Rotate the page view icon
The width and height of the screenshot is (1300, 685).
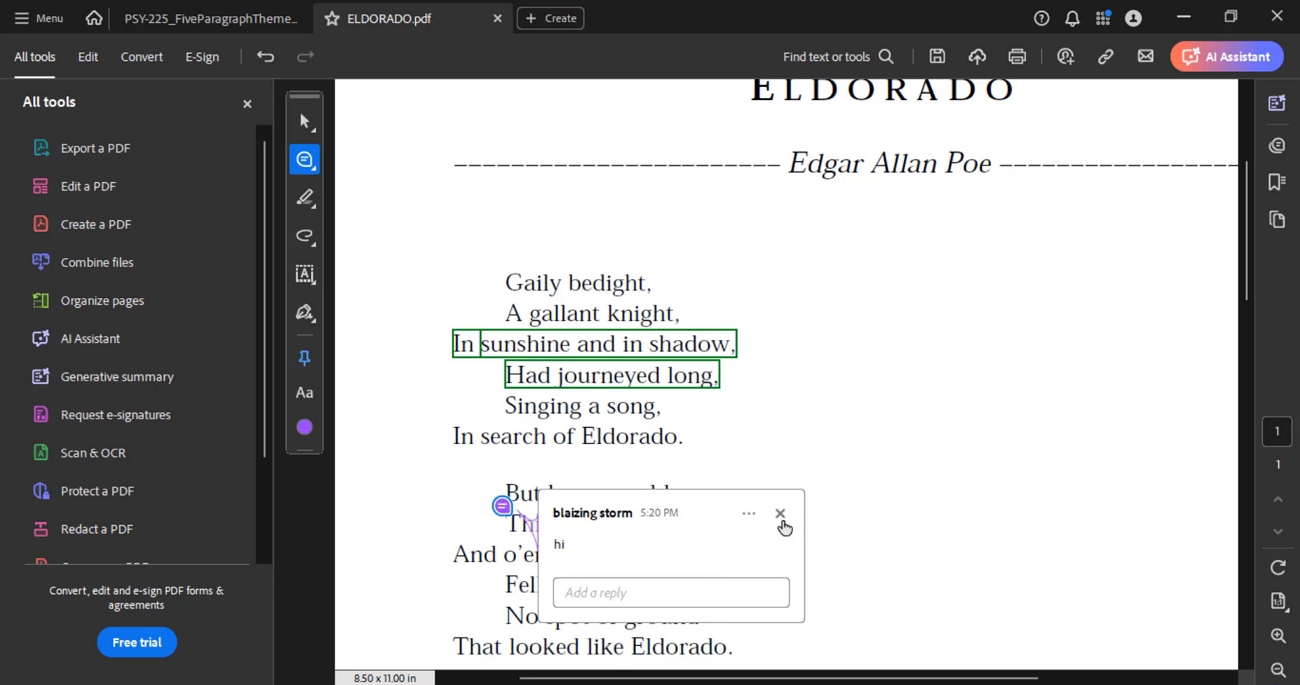(x=1278, y=567)
